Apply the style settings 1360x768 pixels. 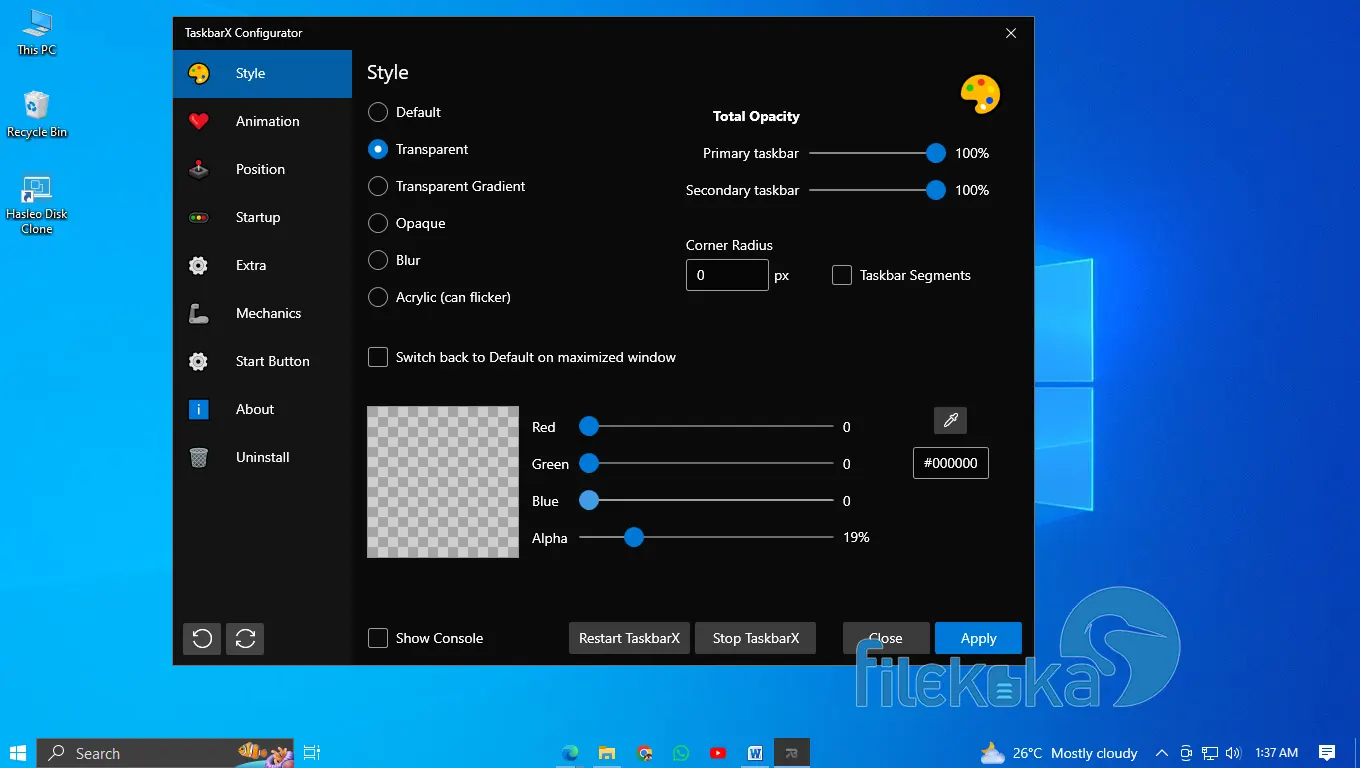(978, 638)
